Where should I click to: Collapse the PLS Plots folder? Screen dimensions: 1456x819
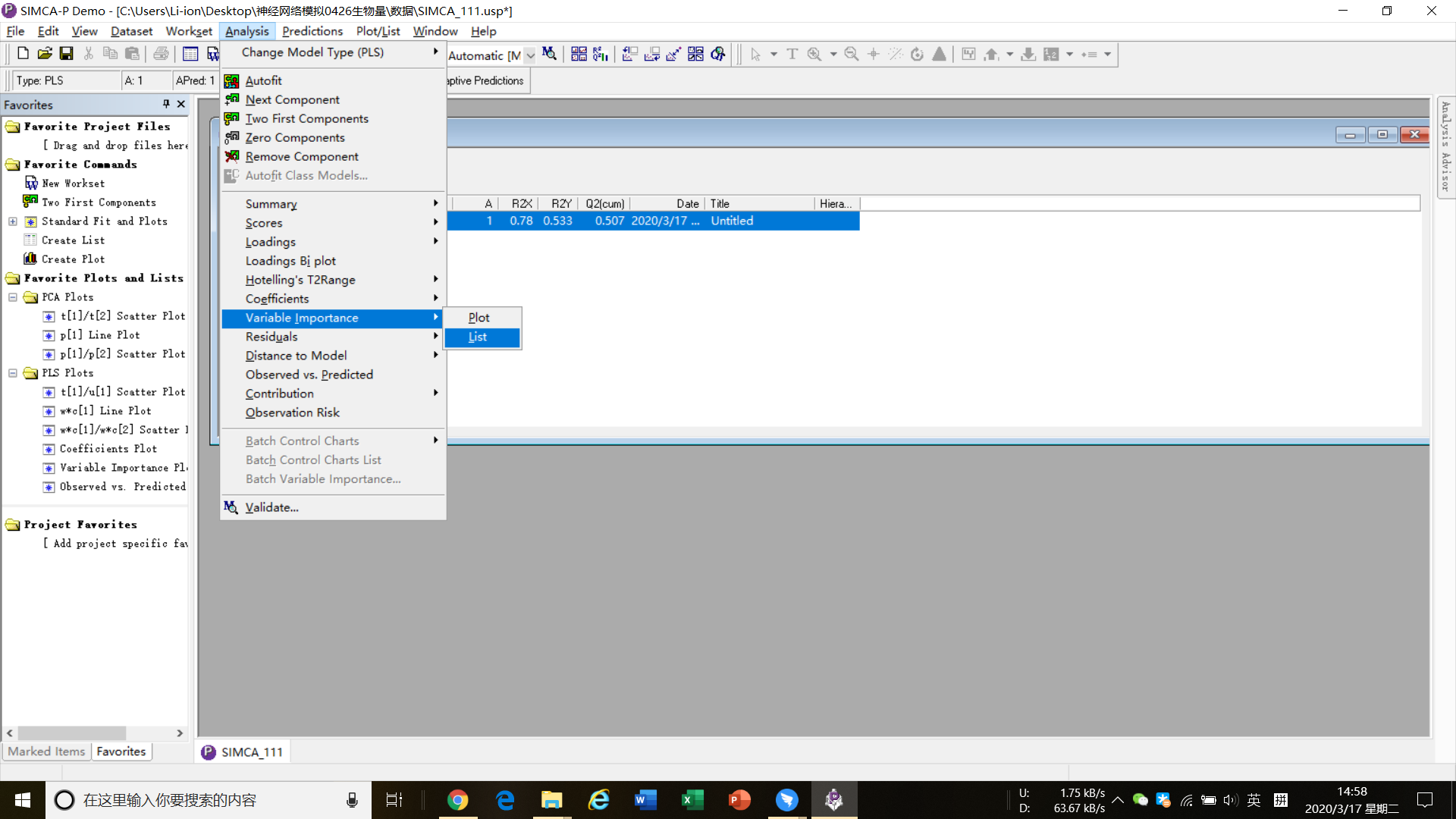pos(13,373)
